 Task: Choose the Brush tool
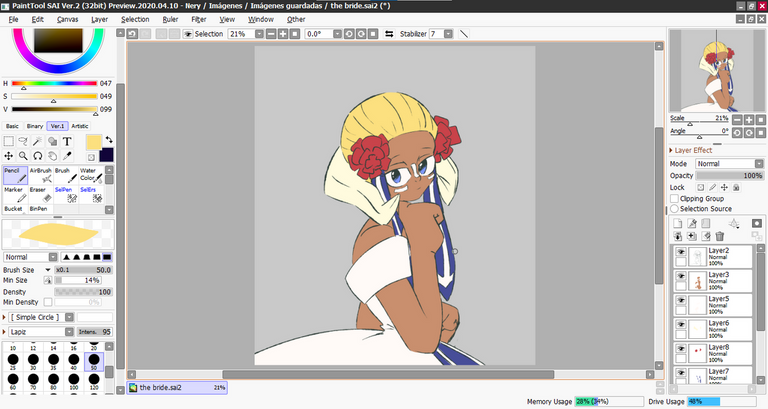[66, 175]
